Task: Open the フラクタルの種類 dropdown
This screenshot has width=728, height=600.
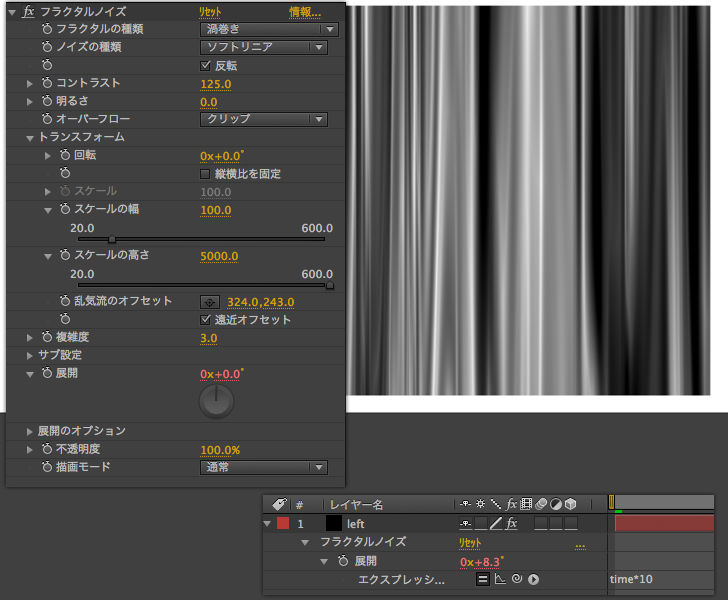Action: tap(264, 29)
